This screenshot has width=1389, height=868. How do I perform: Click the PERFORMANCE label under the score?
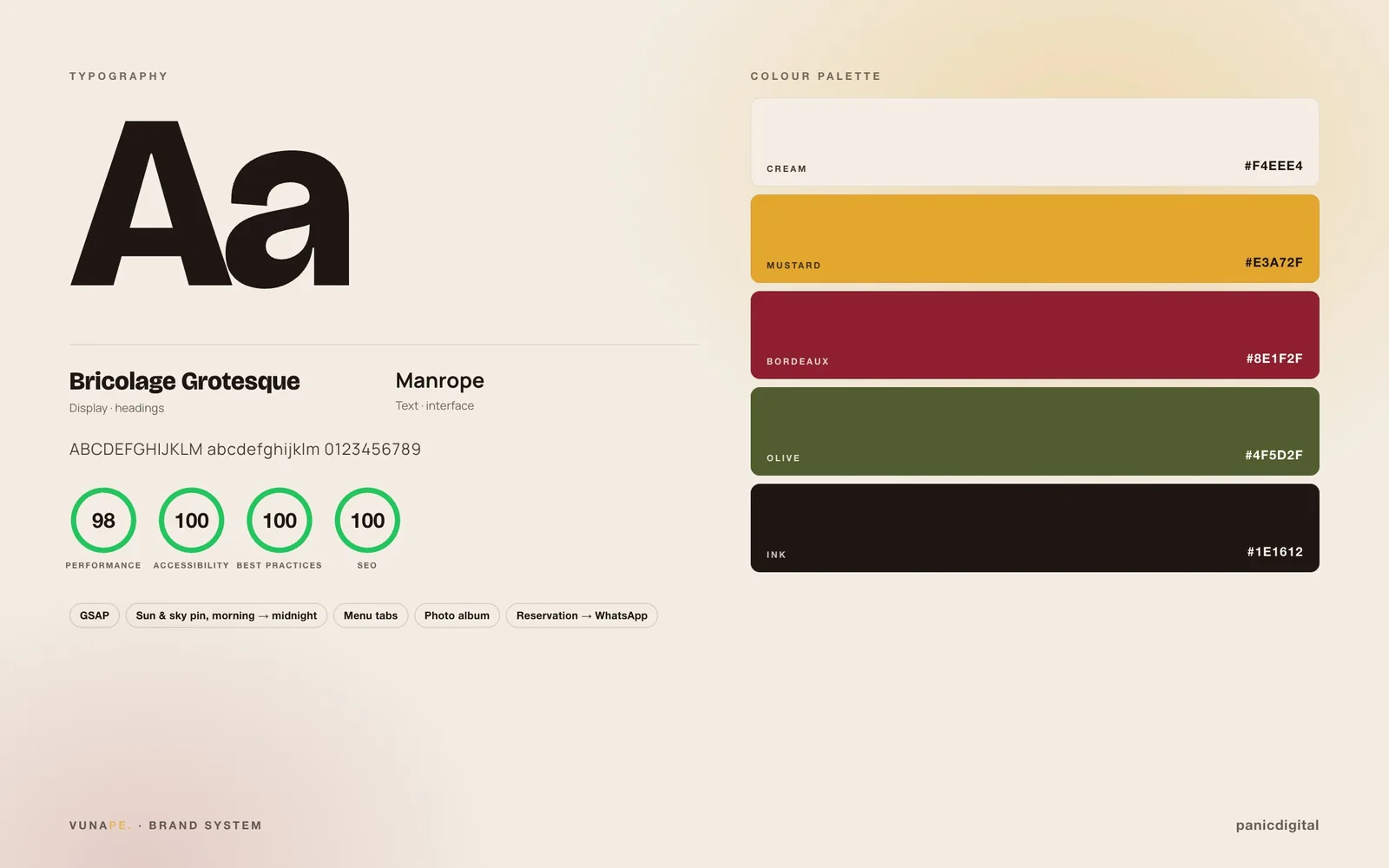pos(103,565)
